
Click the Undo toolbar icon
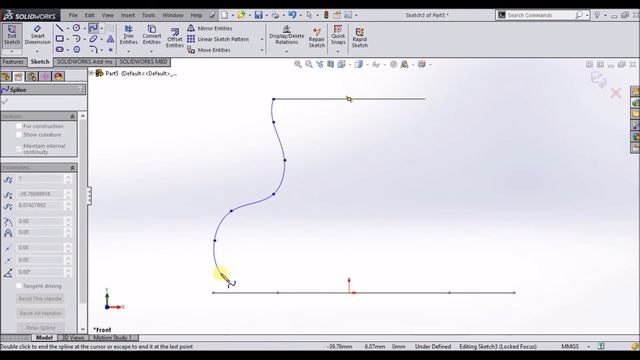click(292, 15)
